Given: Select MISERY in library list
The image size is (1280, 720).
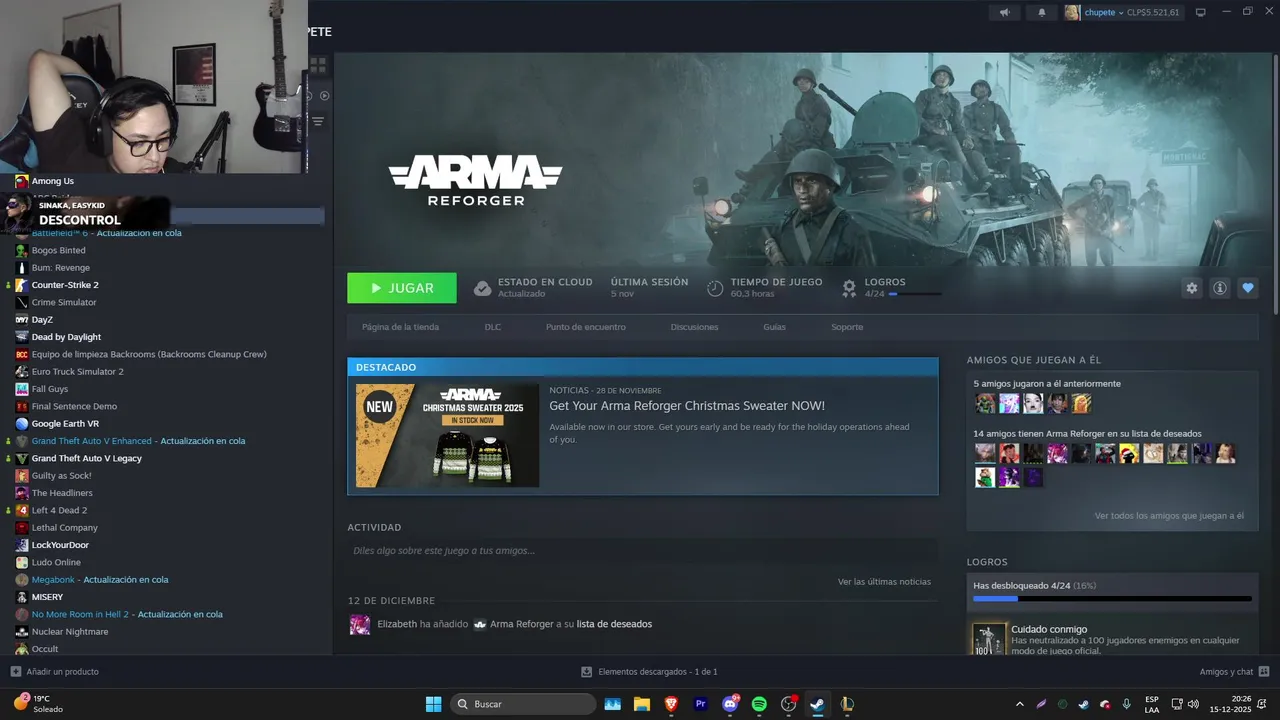Looking at the screenshot, I should click(47, 597).
